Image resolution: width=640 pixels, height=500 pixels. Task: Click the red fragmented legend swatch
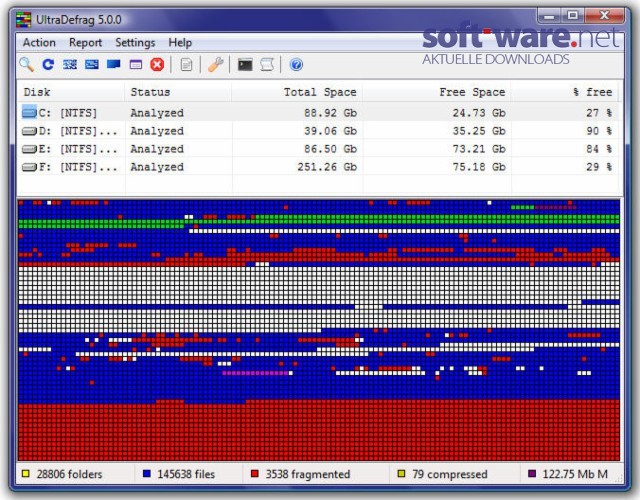(255, 474)
